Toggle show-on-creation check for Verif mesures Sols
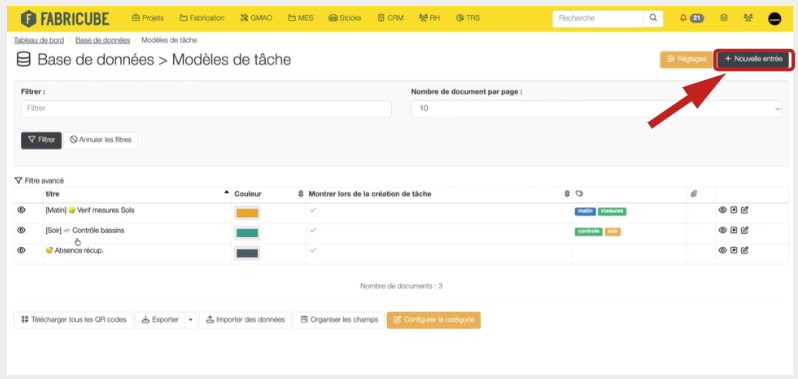The image size is (798, 379). coord(313,210)
